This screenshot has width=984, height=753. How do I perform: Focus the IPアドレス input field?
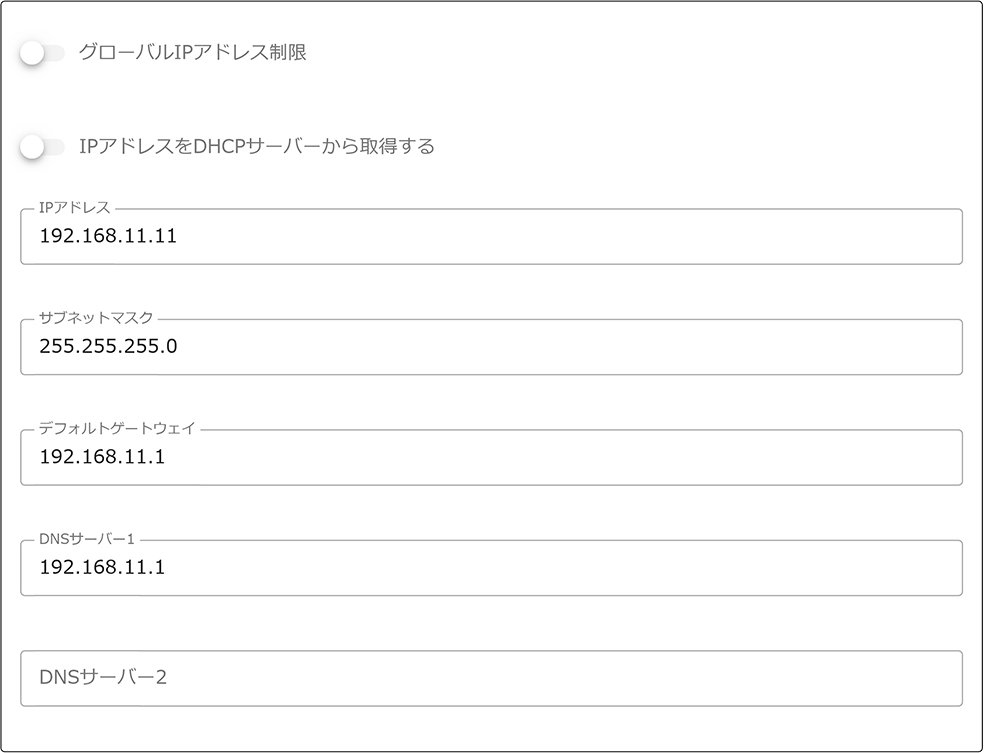560,237
